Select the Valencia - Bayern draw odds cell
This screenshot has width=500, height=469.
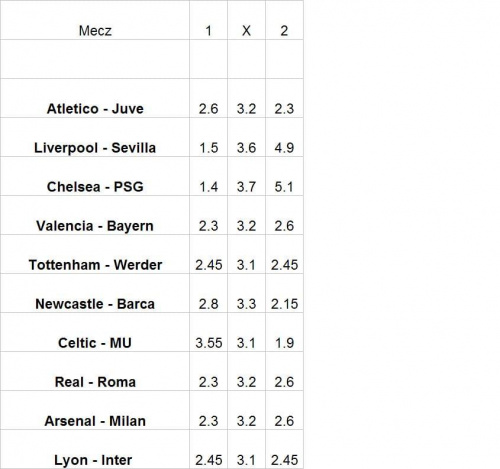pos(246,215)
